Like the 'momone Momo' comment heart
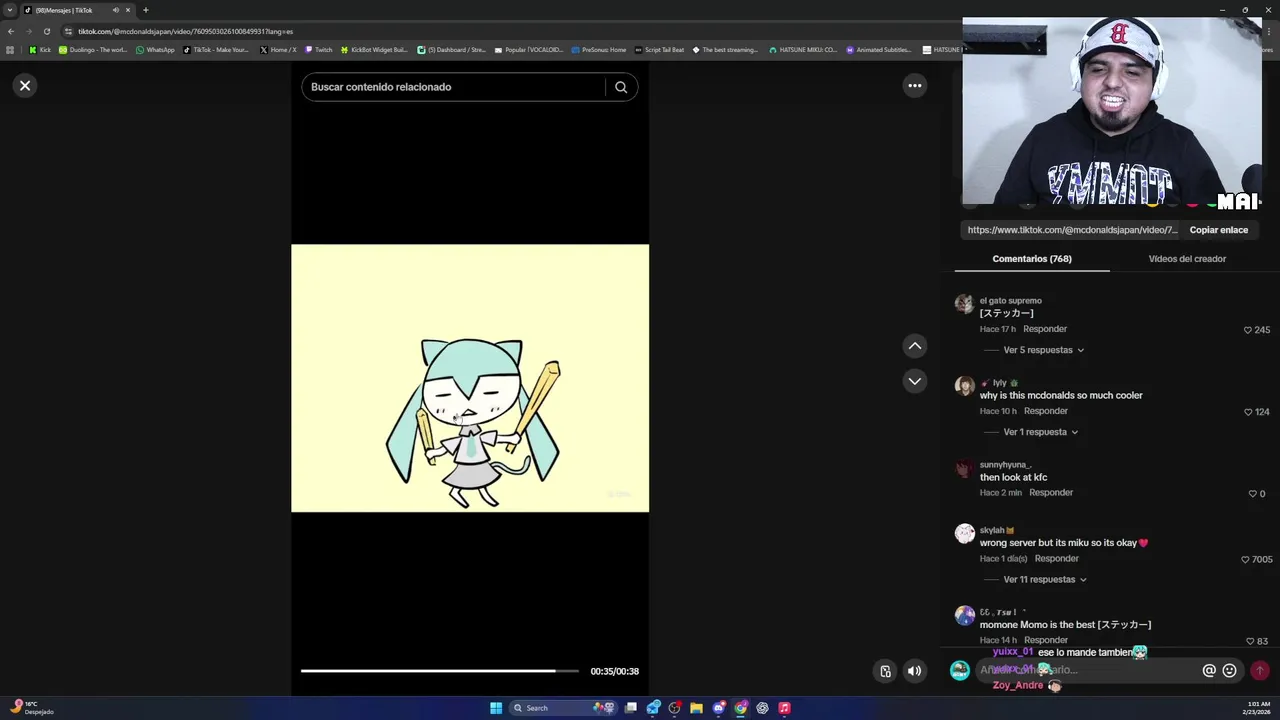This screenshot has width=1280, height=720. coord(1250,641)
